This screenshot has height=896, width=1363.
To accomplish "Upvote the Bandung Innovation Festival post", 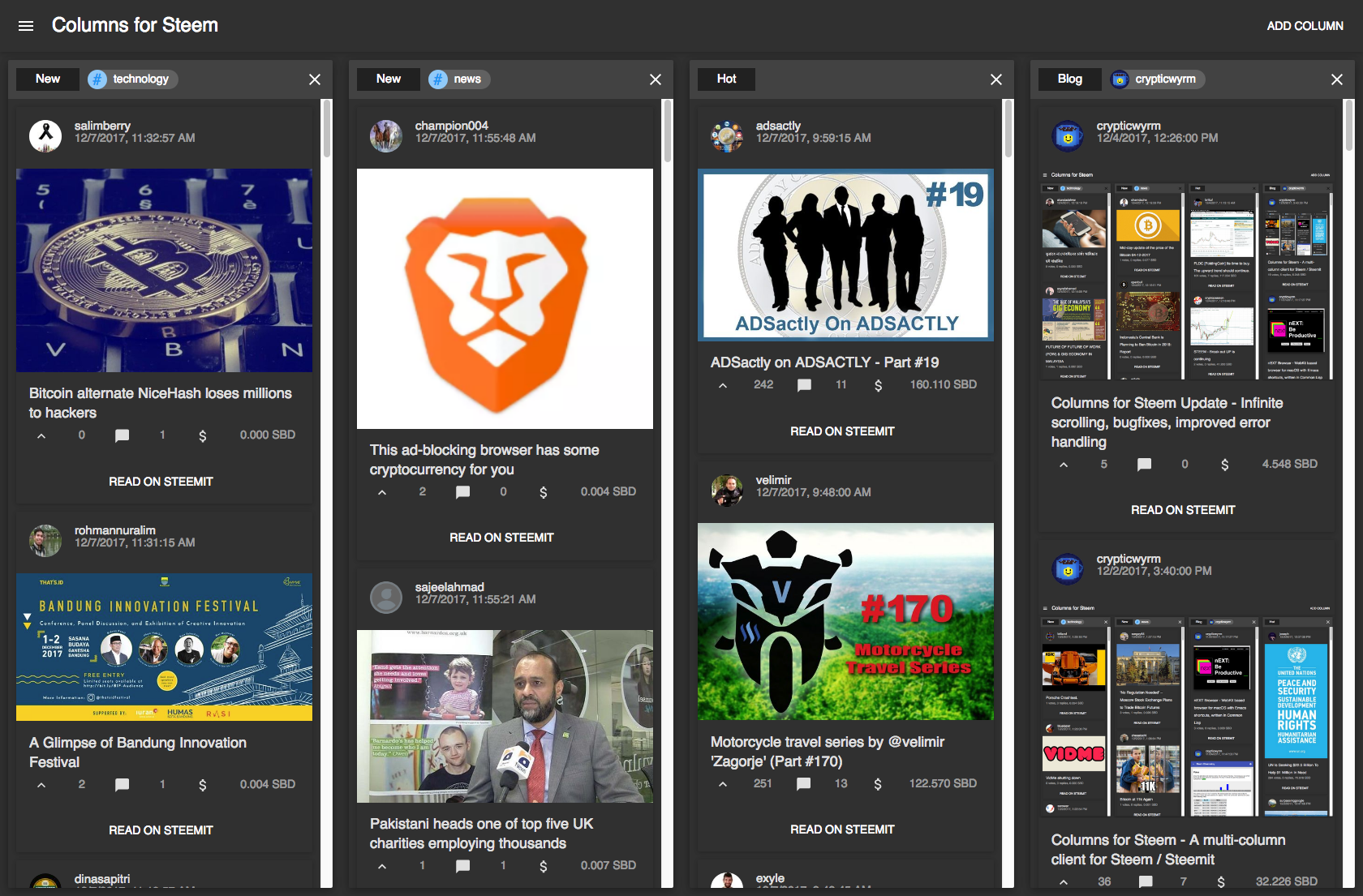I will click(x=41, y=785).
